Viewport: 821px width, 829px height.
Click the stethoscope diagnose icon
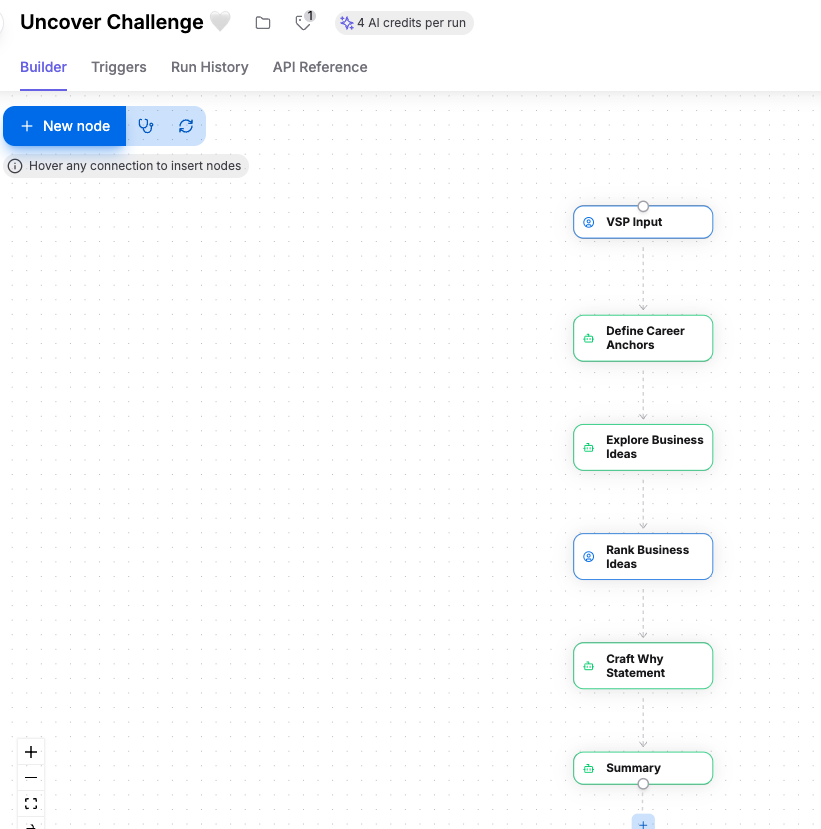pos(145,126)
